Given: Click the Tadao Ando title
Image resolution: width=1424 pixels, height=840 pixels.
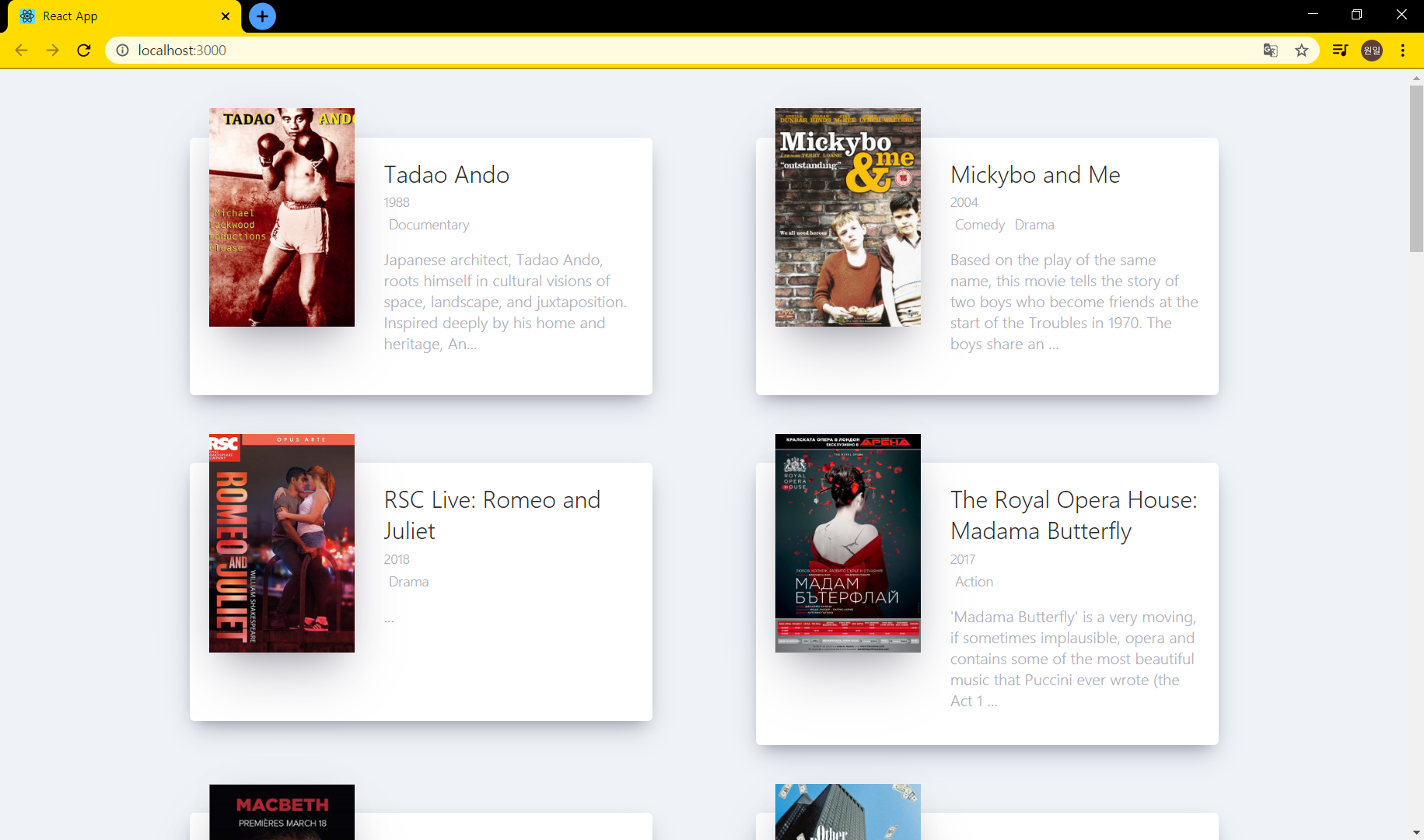Looking at the screenshot, I should tap(446, 175).
